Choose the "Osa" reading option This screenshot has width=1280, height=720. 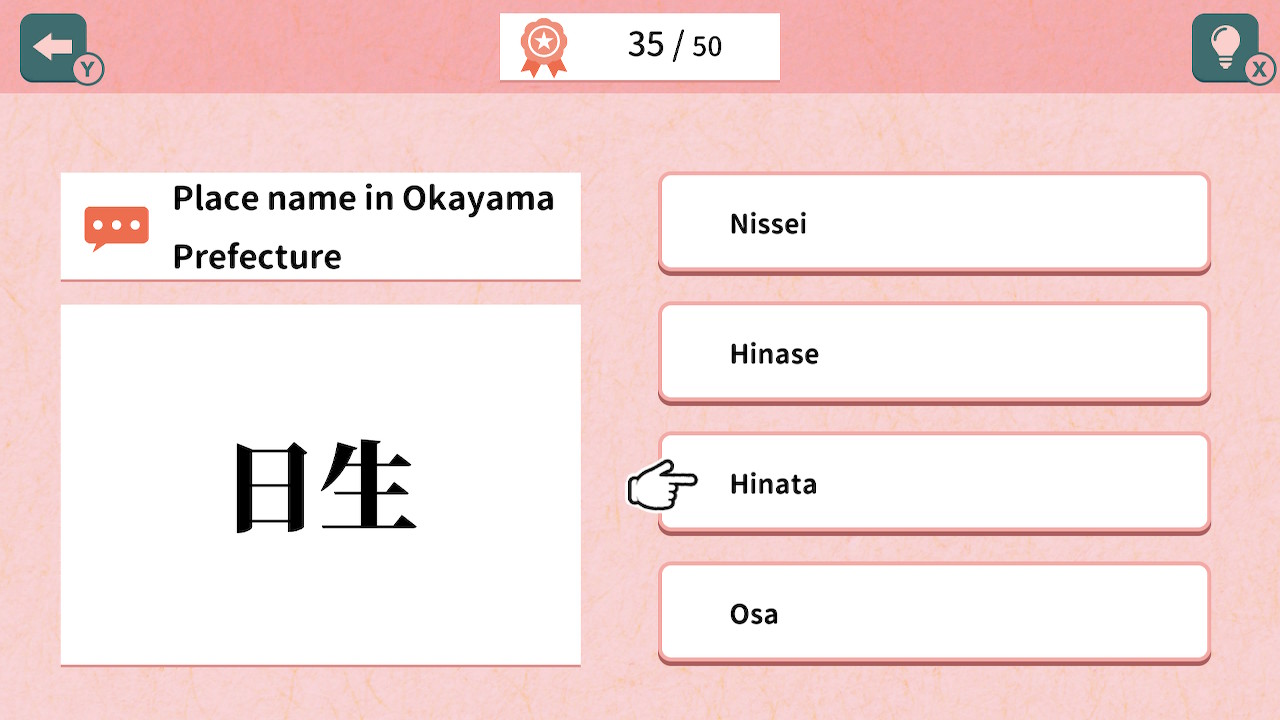coord(933,612)
